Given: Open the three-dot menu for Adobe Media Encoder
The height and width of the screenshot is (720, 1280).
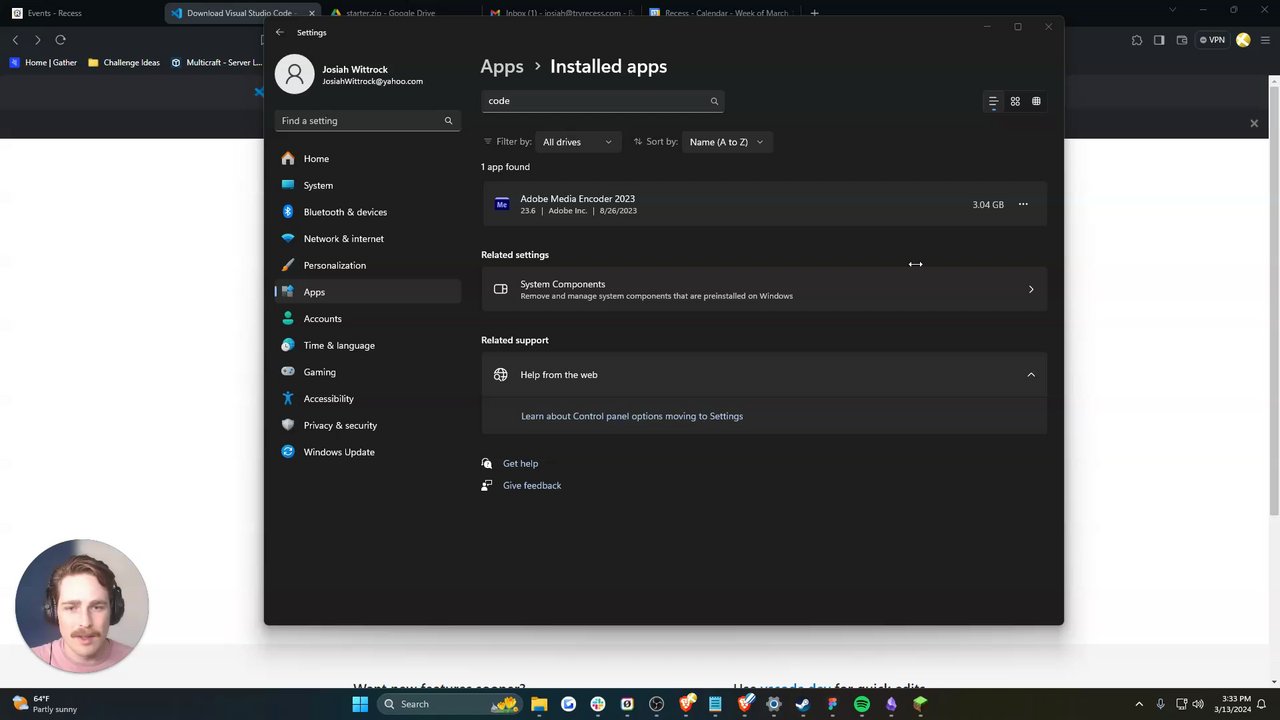Looking at the screenshot, I should (1023, 204).
